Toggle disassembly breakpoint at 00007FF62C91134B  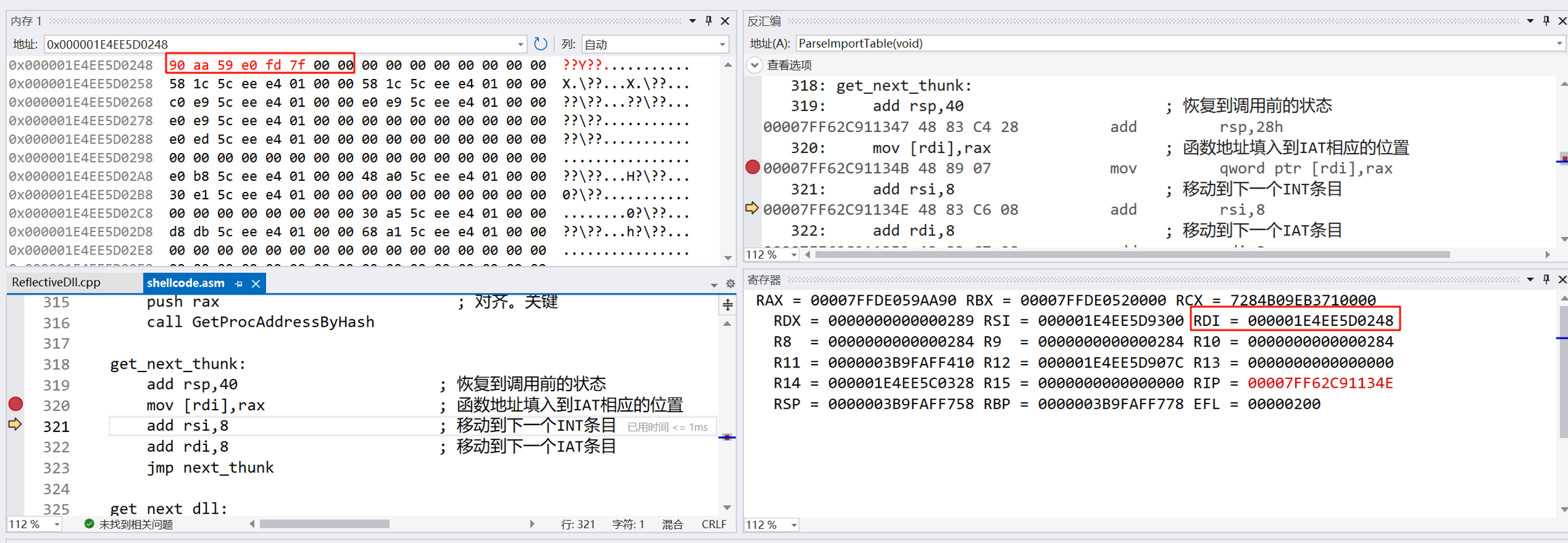[752, 167]
